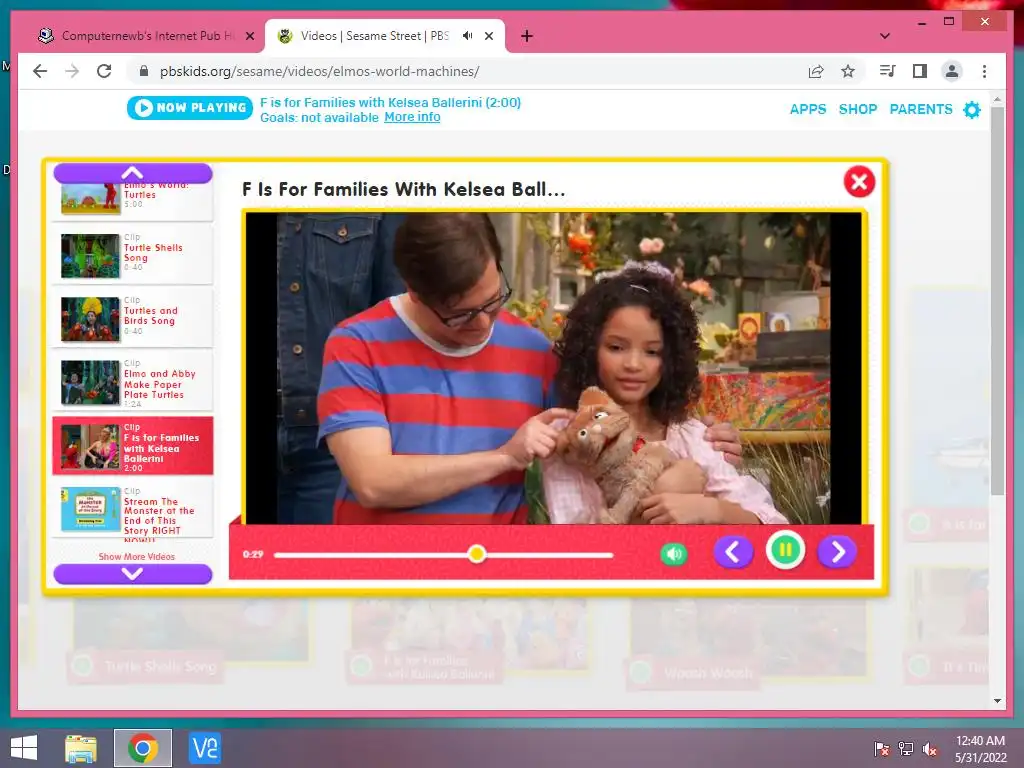
Task: Pause the video with the green pause button
Action: 786,551
